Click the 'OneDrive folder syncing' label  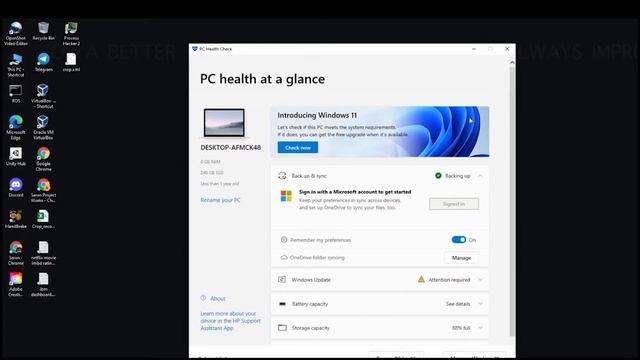317,258
